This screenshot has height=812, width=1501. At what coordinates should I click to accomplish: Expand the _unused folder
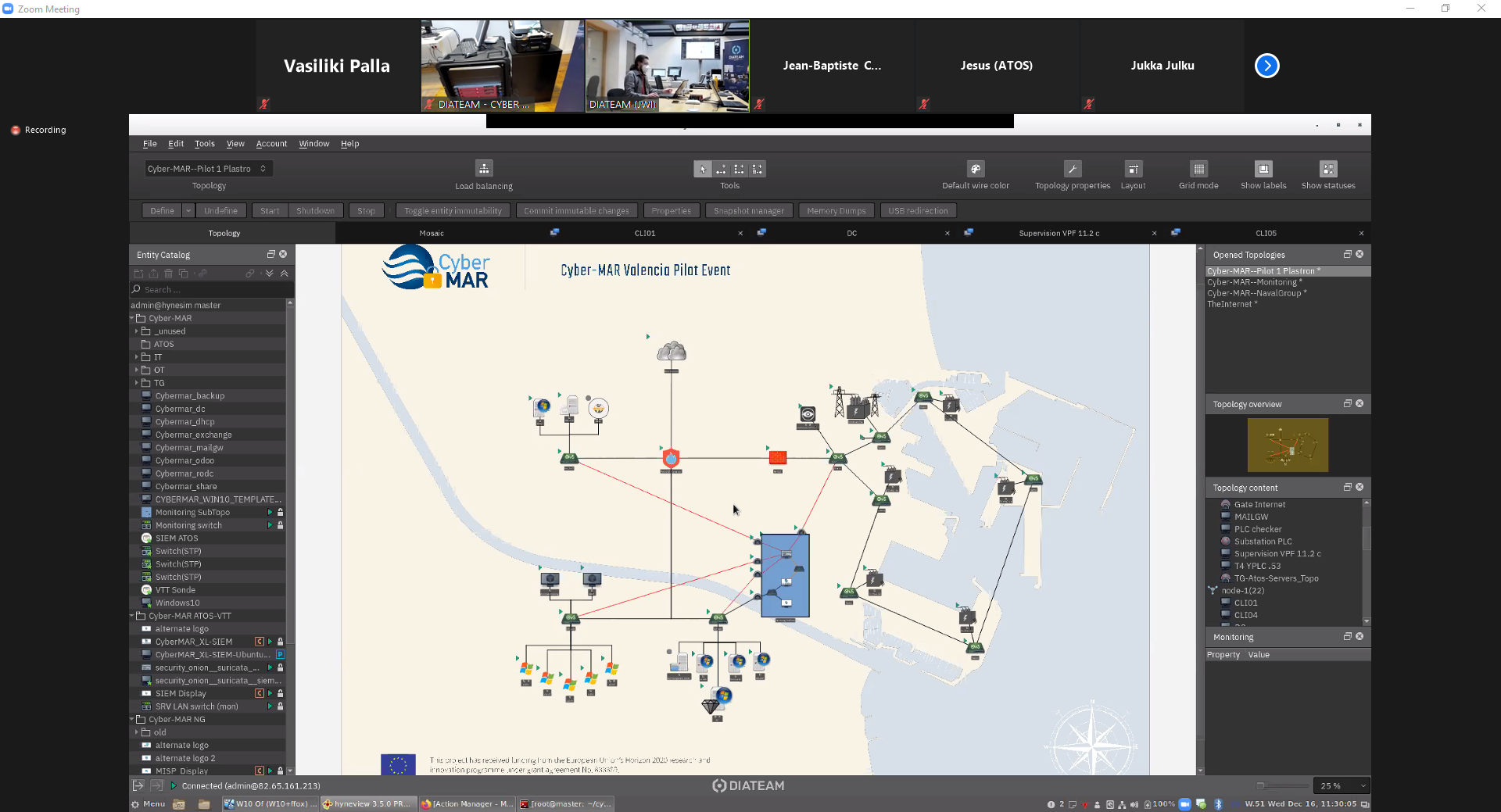137,331
